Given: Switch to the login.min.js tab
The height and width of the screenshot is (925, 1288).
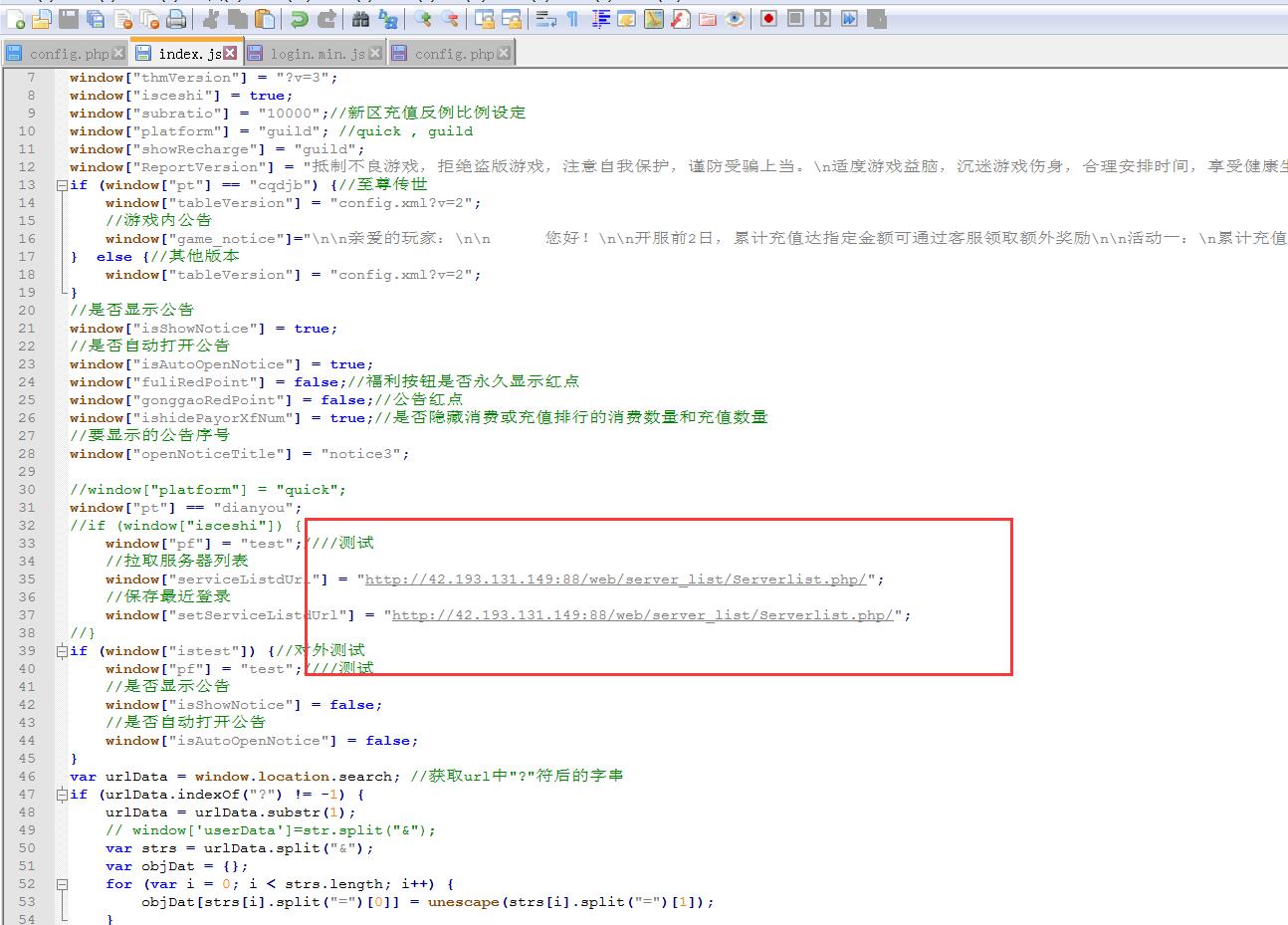Looking at the screenshot, I should pos(317,54).
